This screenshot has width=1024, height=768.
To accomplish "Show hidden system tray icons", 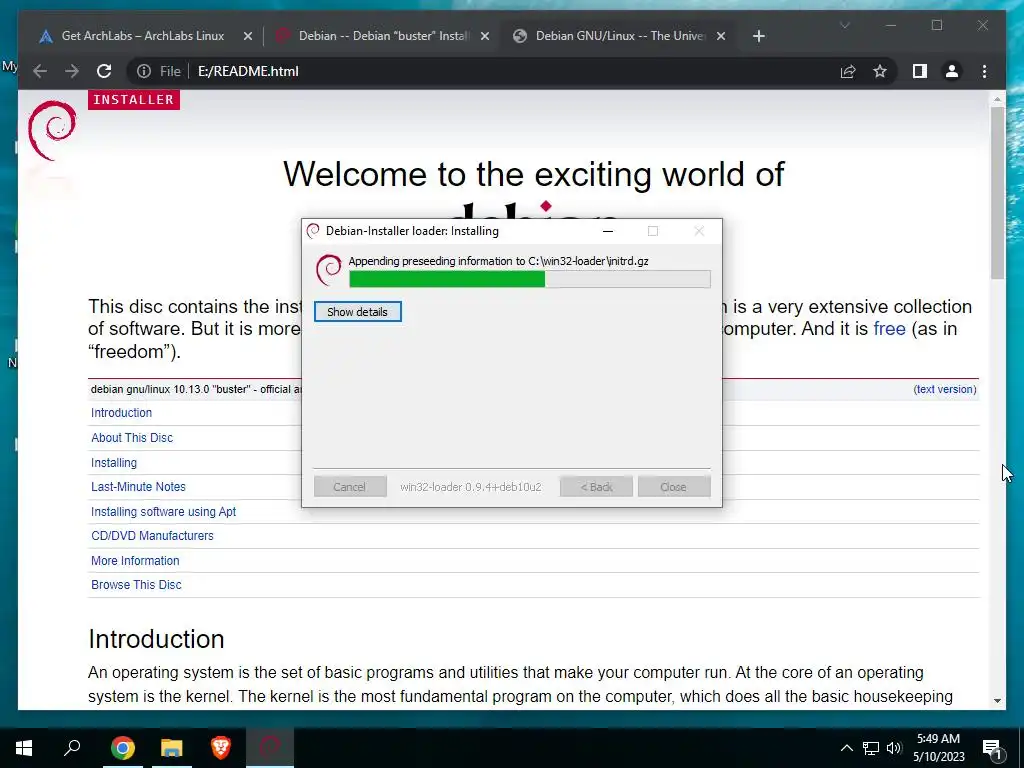I will coord(846,748).
